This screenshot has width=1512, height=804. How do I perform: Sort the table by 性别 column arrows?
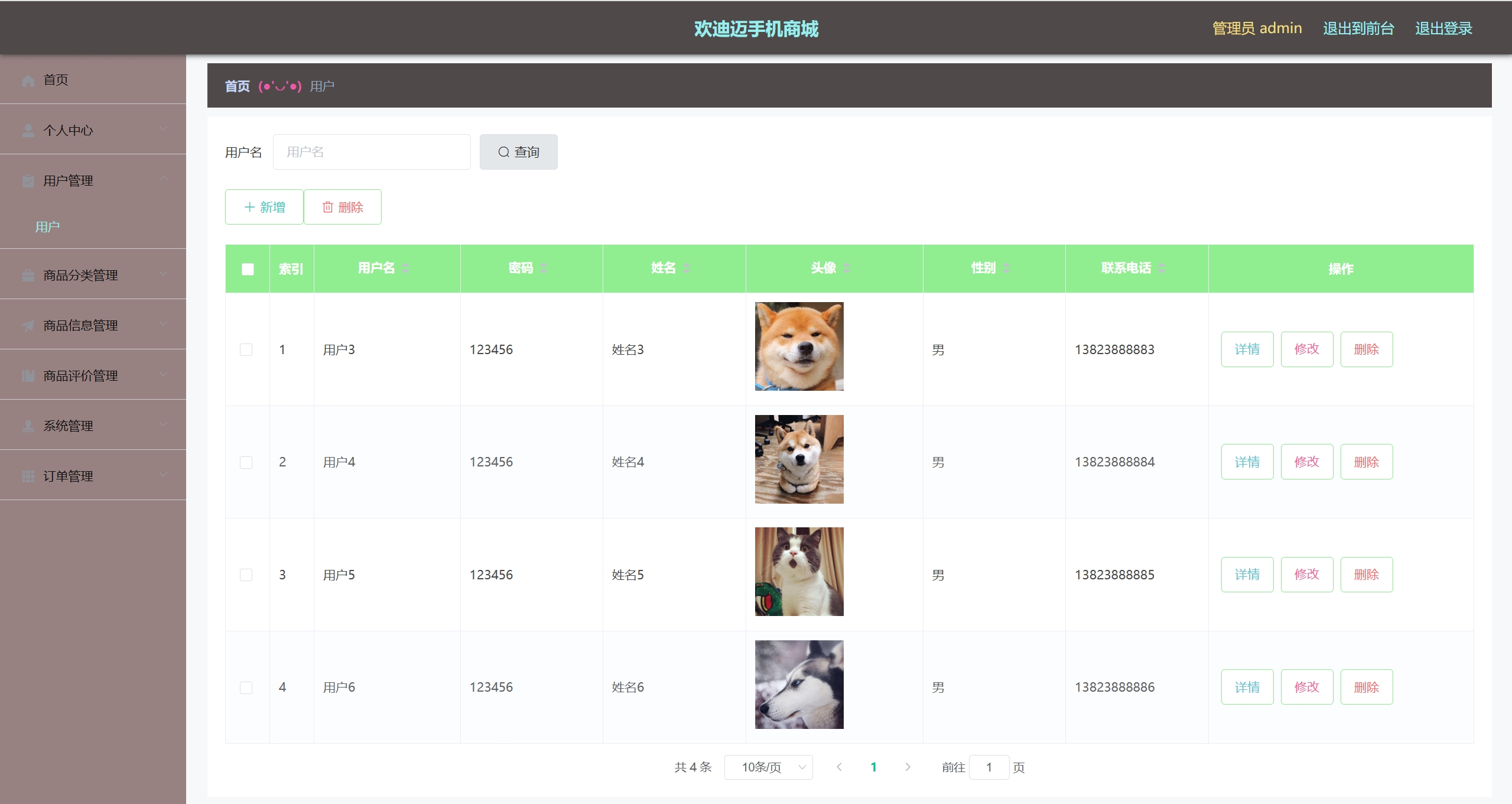(x=1006, y=268)
